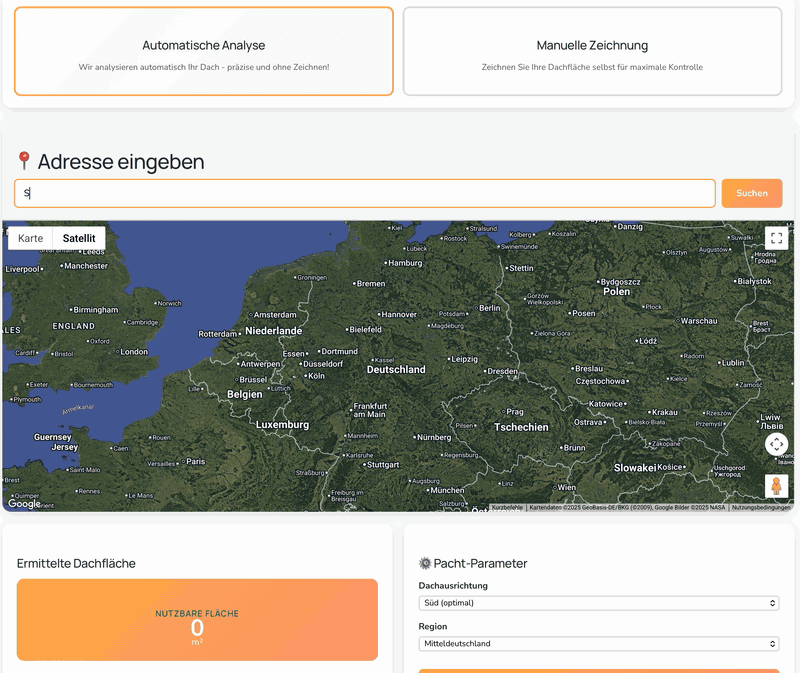Image resolution: width=800 pixels, height=673 pixels.
Task: Click the Leipzig label on the map
Action: click(464, 359)
